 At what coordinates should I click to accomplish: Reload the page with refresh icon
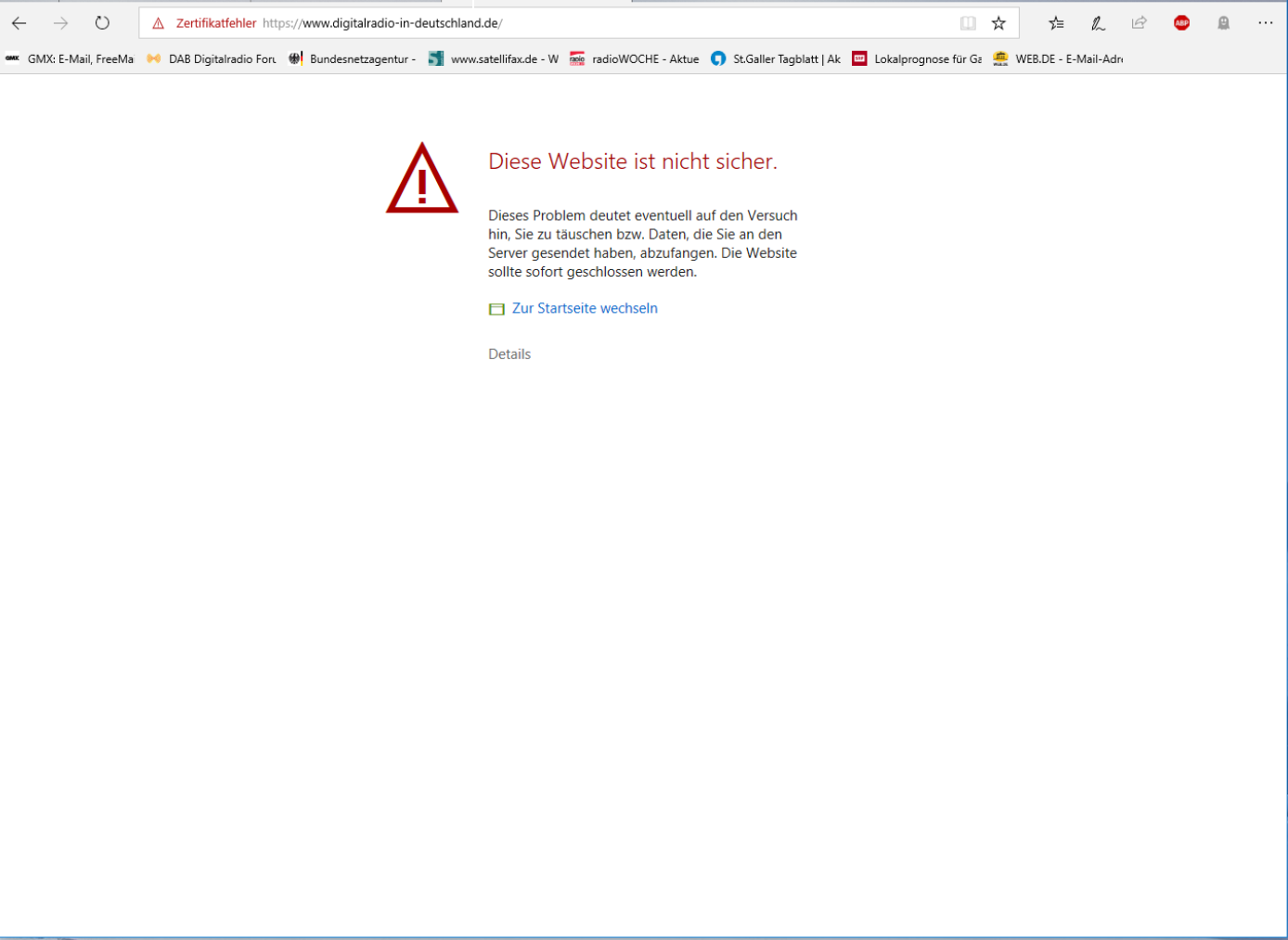[102, 23]
